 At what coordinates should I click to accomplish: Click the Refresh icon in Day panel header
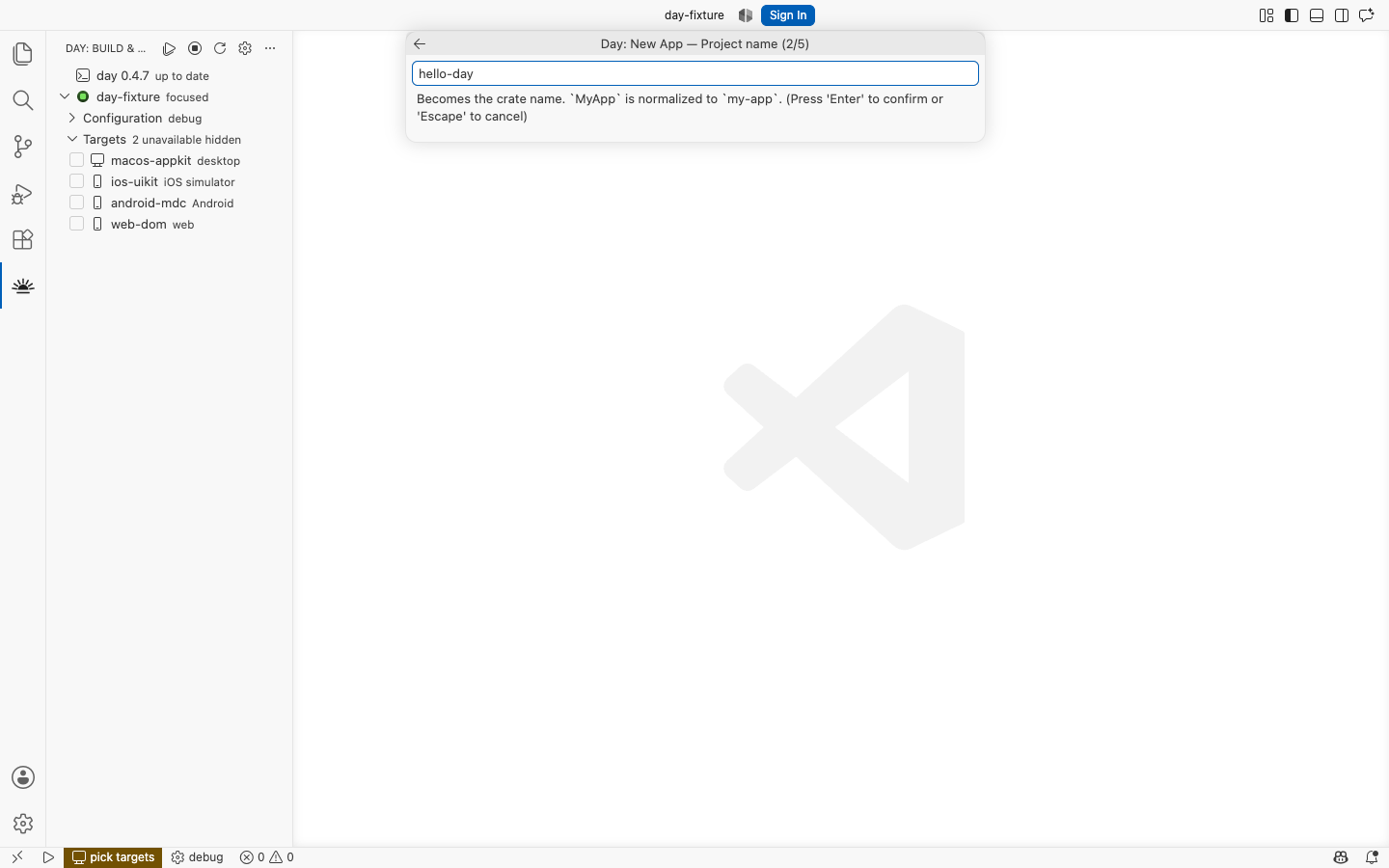point(220,48)
